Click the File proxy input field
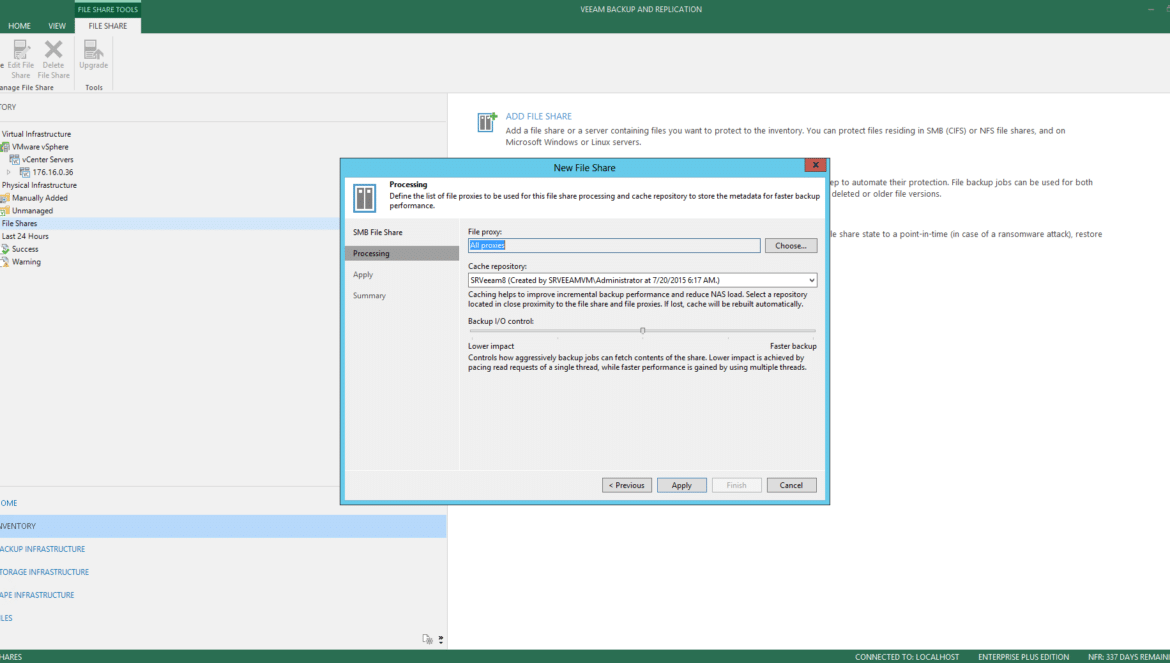The width and height of the screenshot is (1170, 663). tap(614, 245)
